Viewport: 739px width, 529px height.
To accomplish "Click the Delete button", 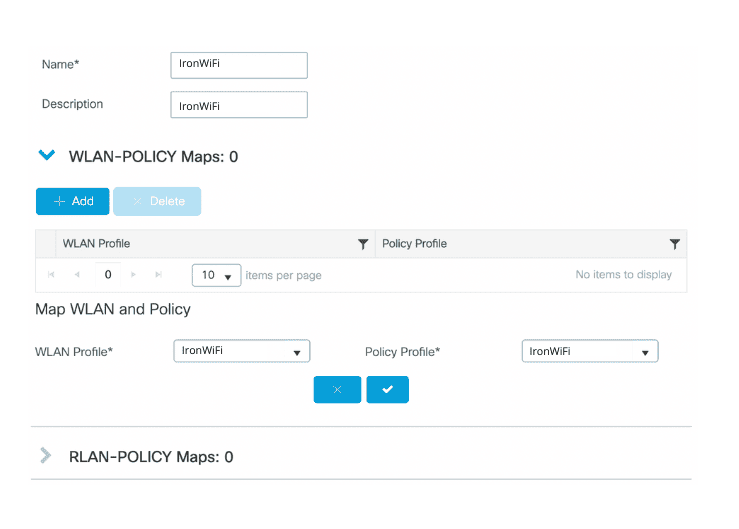I will coord(157,201).
